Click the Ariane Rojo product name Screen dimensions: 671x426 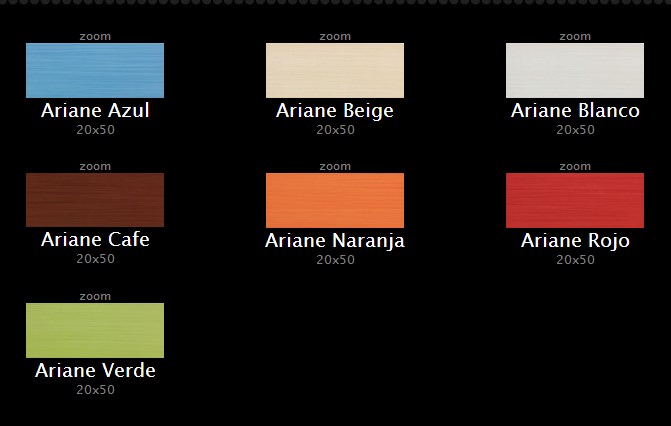(x=575, y=241)
